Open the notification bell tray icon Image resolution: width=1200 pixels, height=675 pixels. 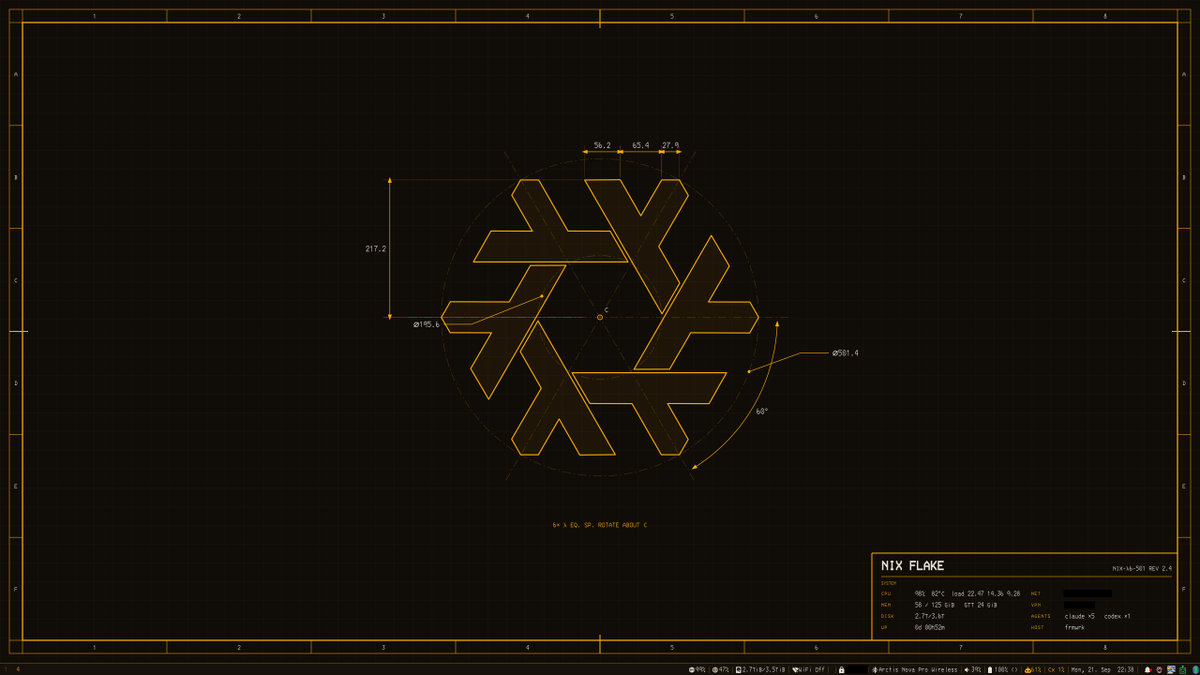pyautogui.click(x=1148, y=669)
